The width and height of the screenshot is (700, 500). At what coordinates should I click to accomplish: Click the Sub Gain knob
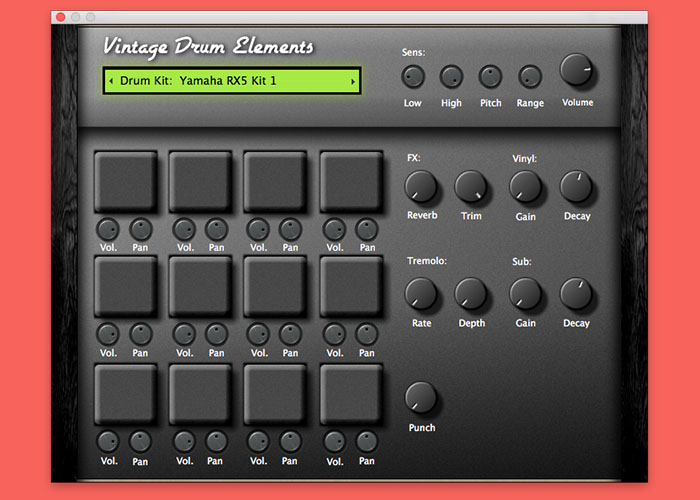click(x=525, y=293)
